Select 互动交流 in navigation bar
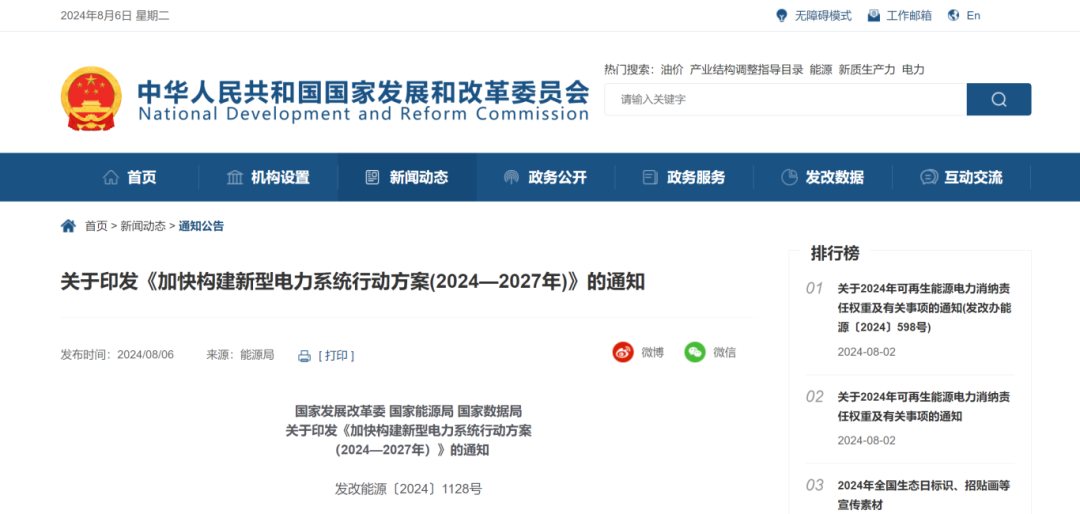The image size is (1080, 514). [961, 177]
